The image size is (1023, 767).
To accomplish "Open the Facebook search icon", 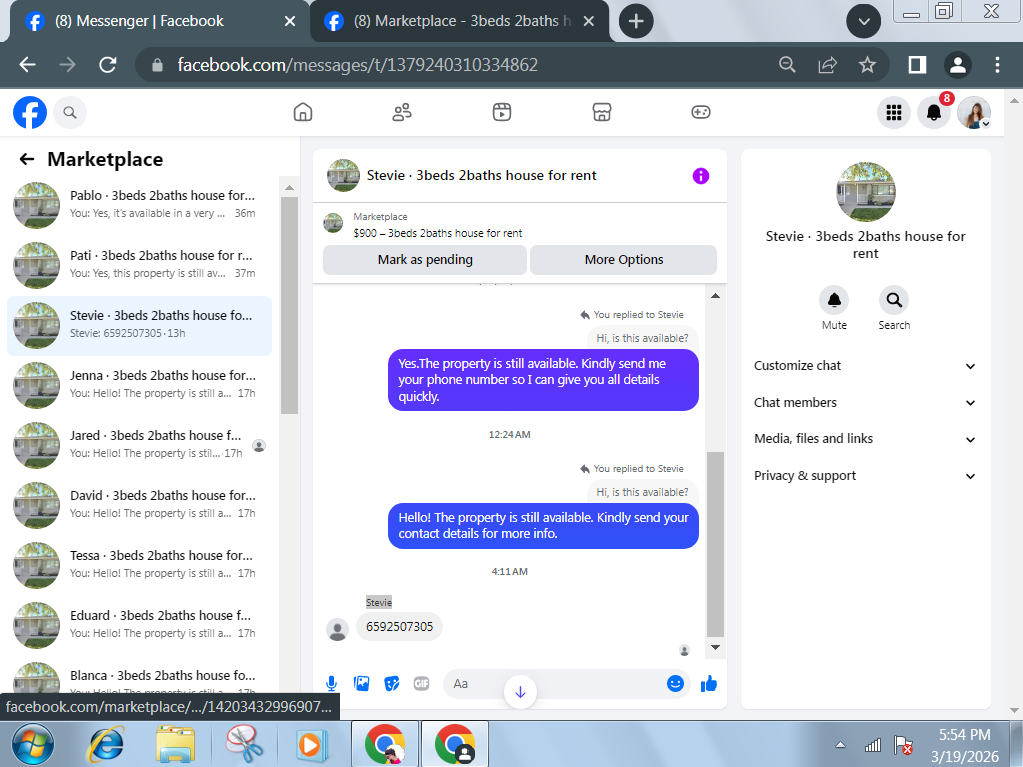I will (x=70, y=112).
